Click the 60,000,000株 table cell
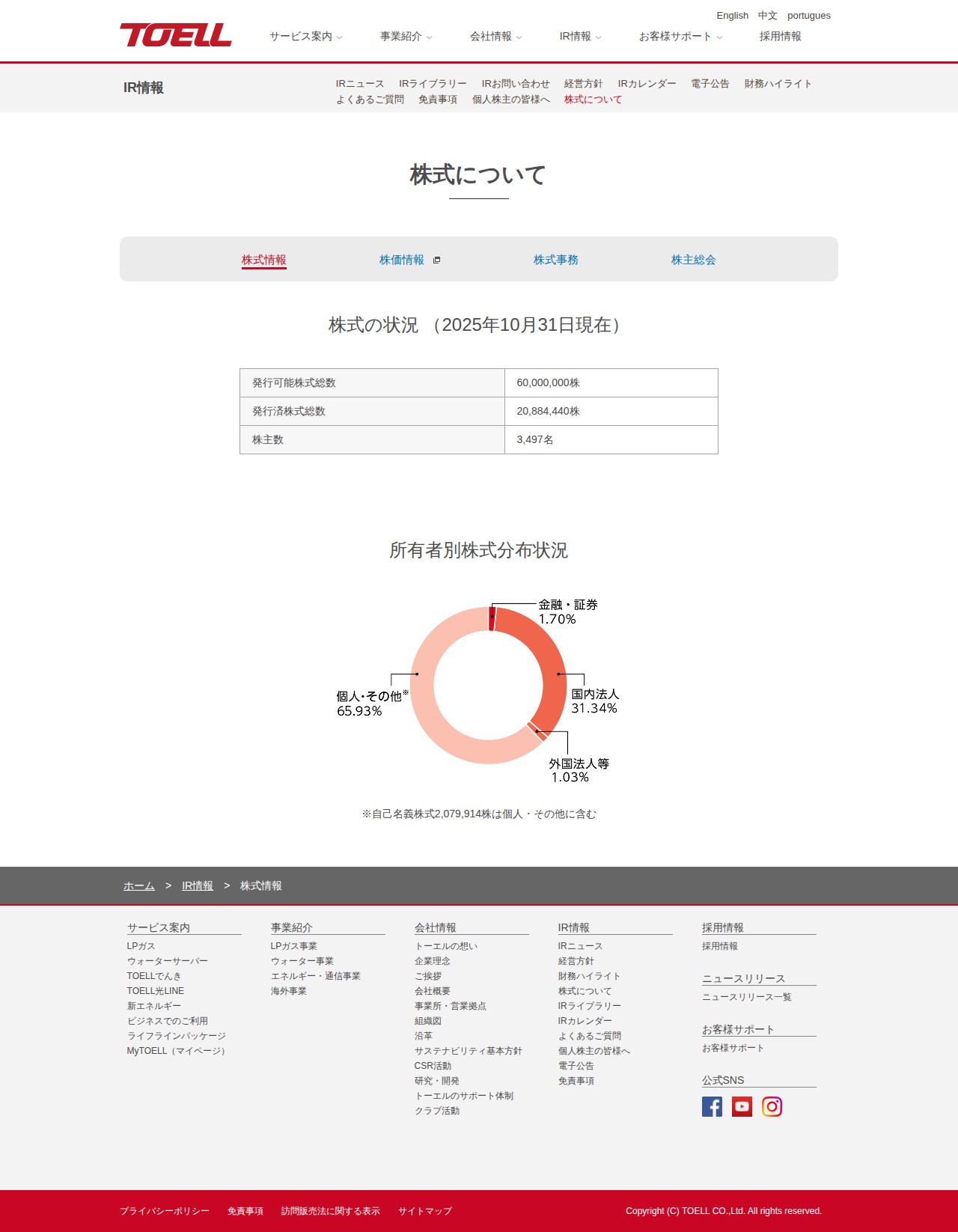 [611, 382]
